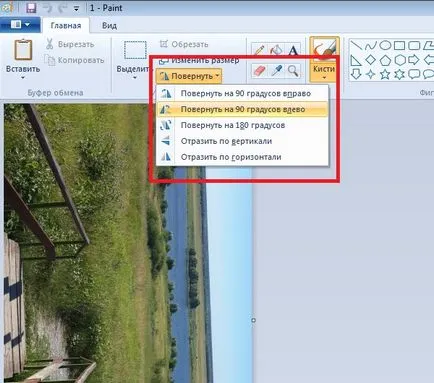Select the pentagon shape
Image resolution: width=434 pixels, height=383 pixels.
(x=385, y=60)
